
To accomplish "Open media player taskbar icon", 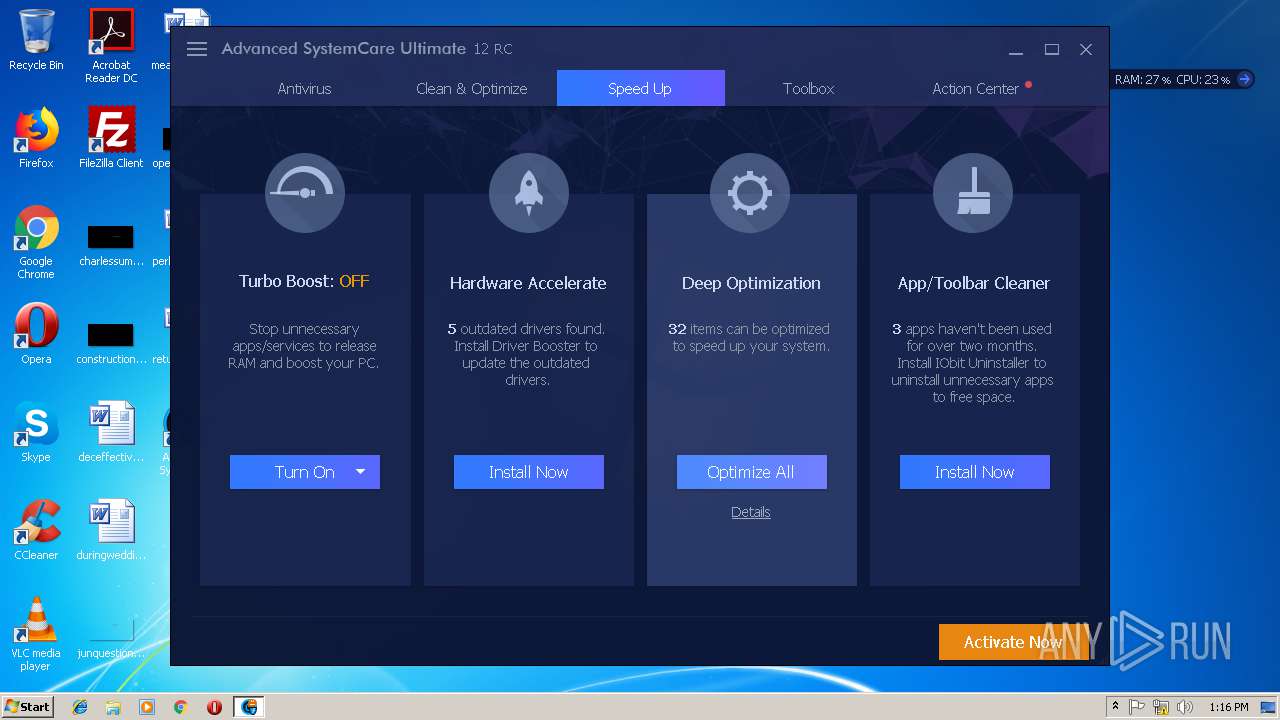I will click(147, 707).
